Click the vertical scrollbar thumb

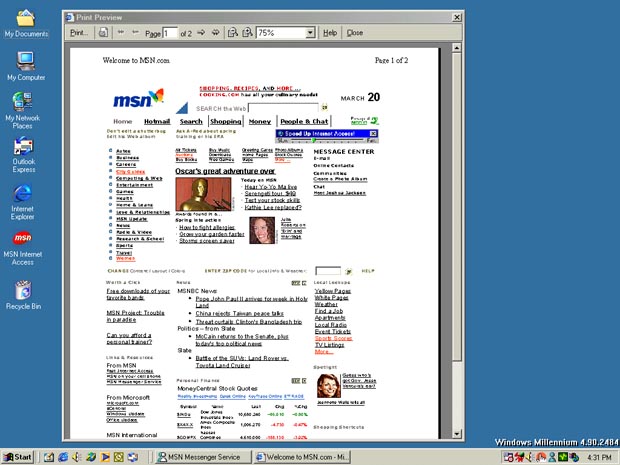[x=457, y=206]
